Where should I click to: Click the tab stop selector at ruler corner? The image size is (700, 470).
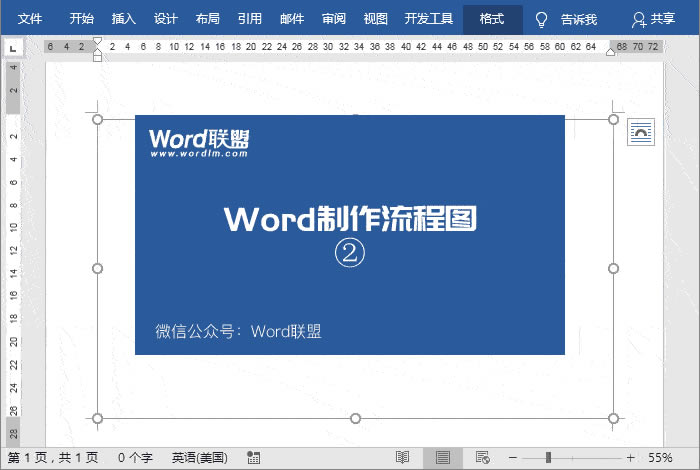pos(11,47)
